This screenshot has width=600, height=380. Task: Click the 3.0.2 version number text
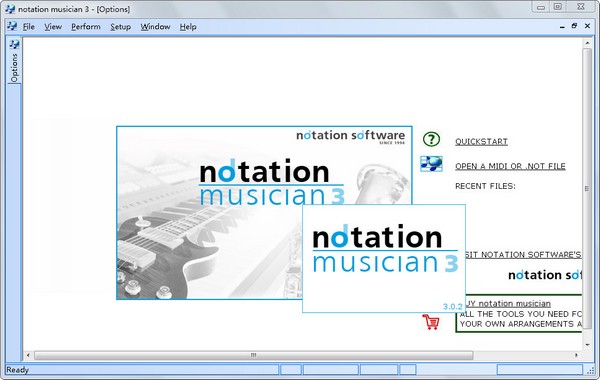coord(453,307)
